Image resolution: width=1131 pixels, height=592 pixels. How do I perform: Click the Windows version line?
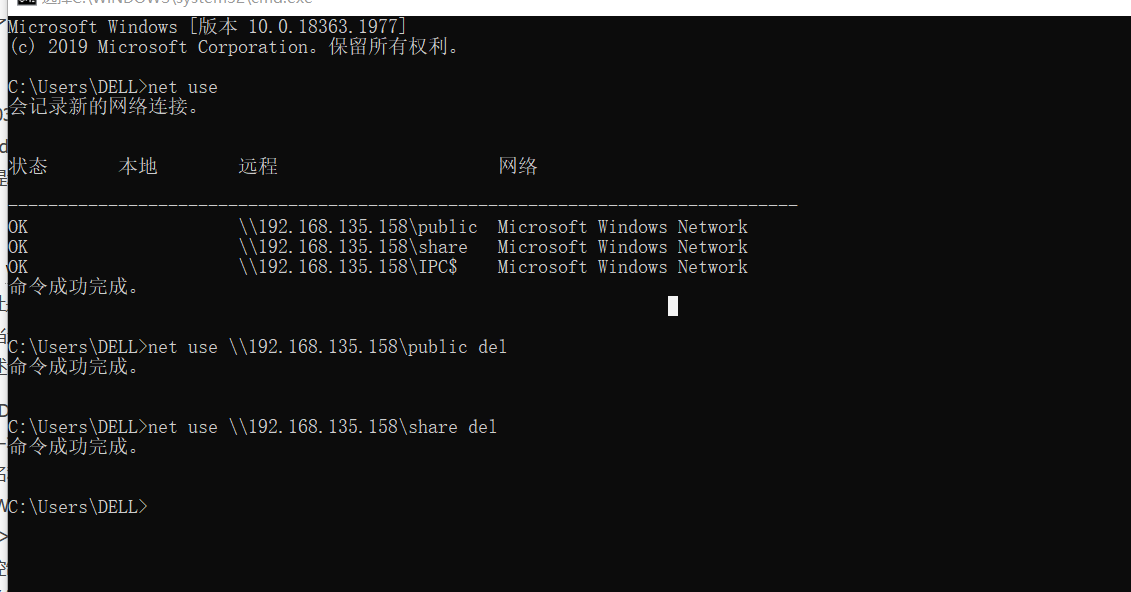point(207,27)
